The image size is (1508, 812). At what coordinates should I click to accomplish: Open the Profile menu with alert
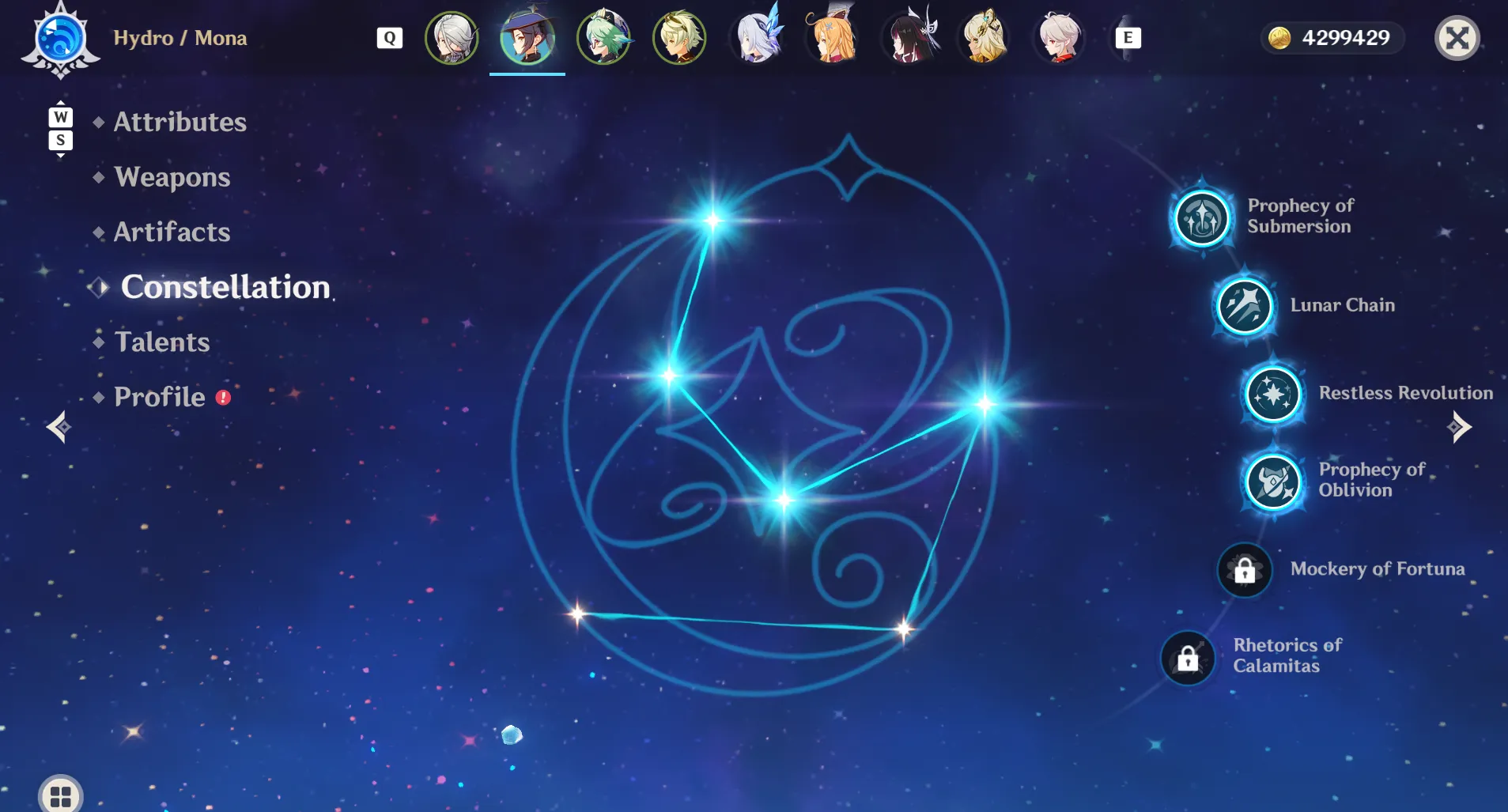tap(161, 397)
